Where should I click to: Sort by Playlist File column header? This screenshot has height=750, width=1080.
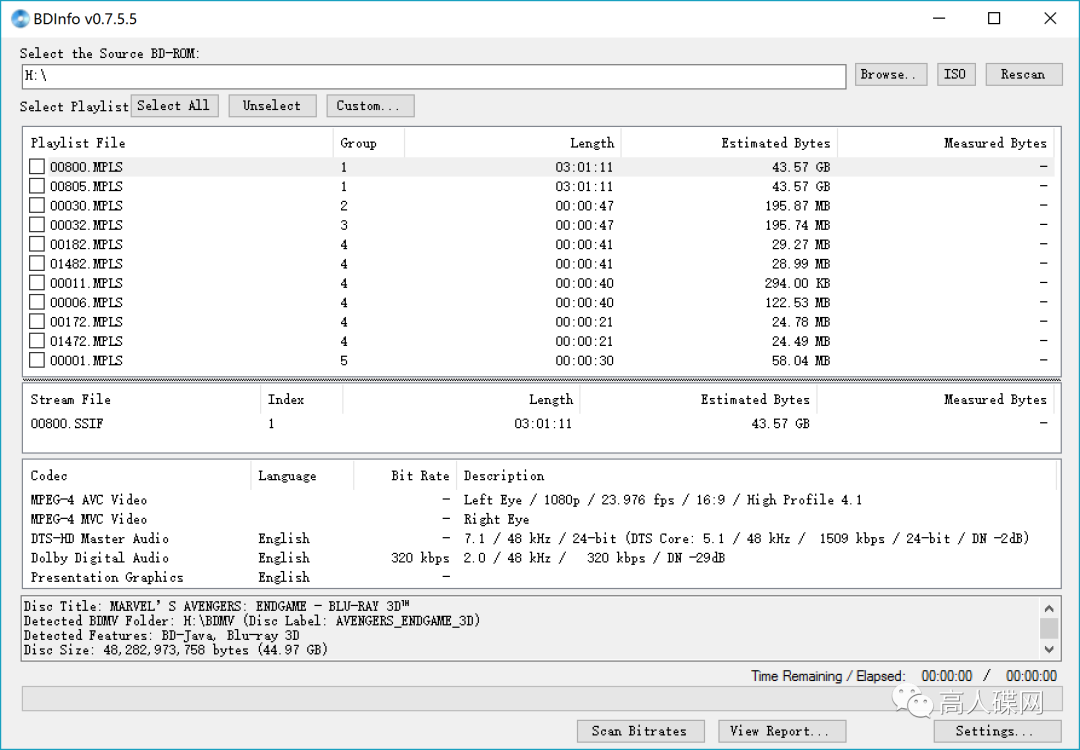click(x=178, y=143)
